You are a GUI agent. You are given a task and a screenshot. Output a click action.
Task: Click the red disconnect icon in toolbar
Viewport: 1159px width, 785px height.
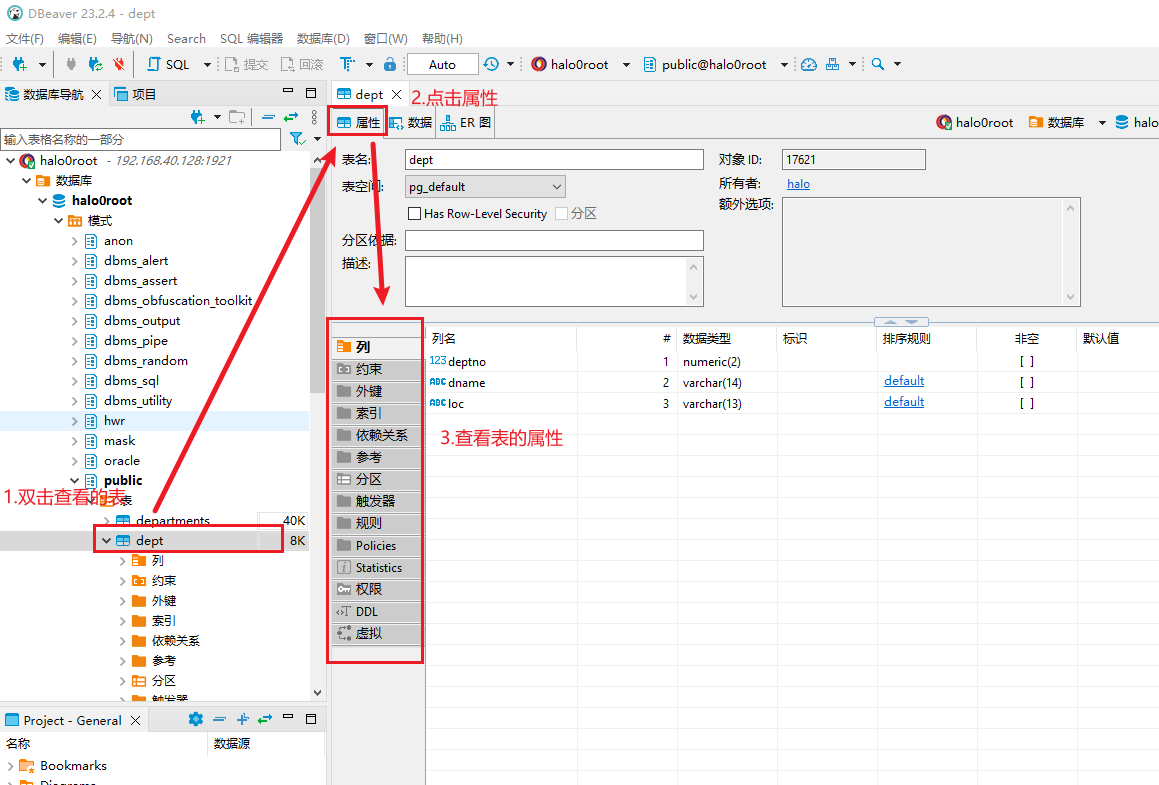pos(118,64)
